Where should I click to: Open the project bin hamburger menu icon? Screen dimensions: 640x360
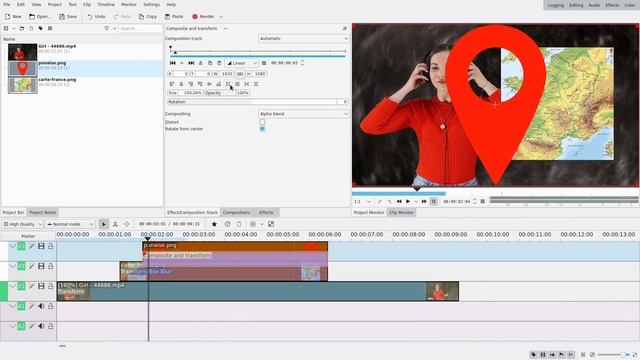coord(50,29)
